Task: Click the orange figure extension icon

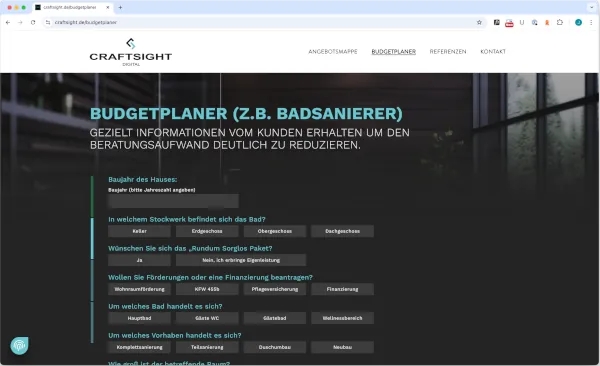Action: pyautogui.click(x=547, y=23)
